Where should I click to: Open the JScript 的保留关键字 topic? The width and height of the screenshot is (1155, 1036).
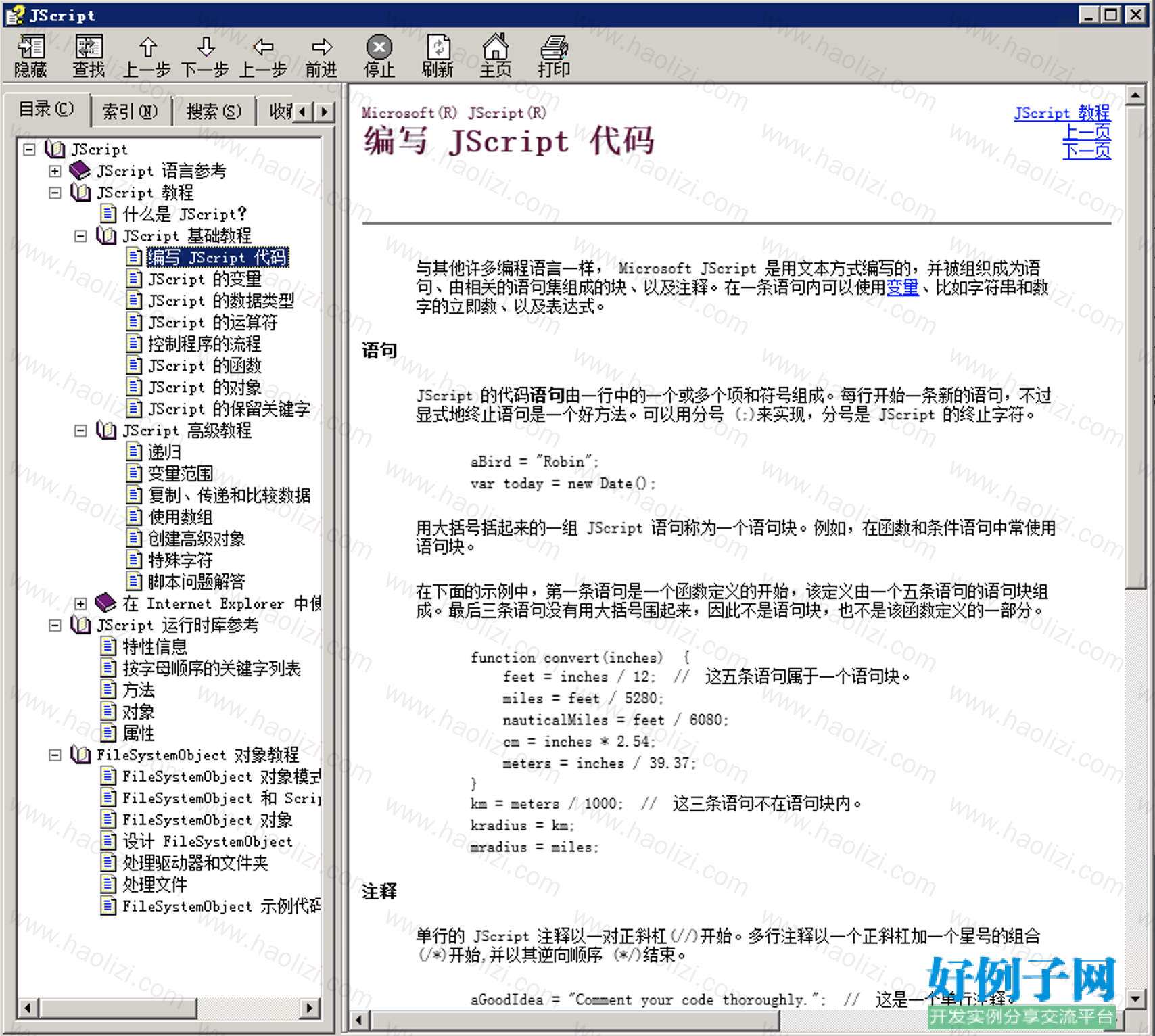(229, 409)
